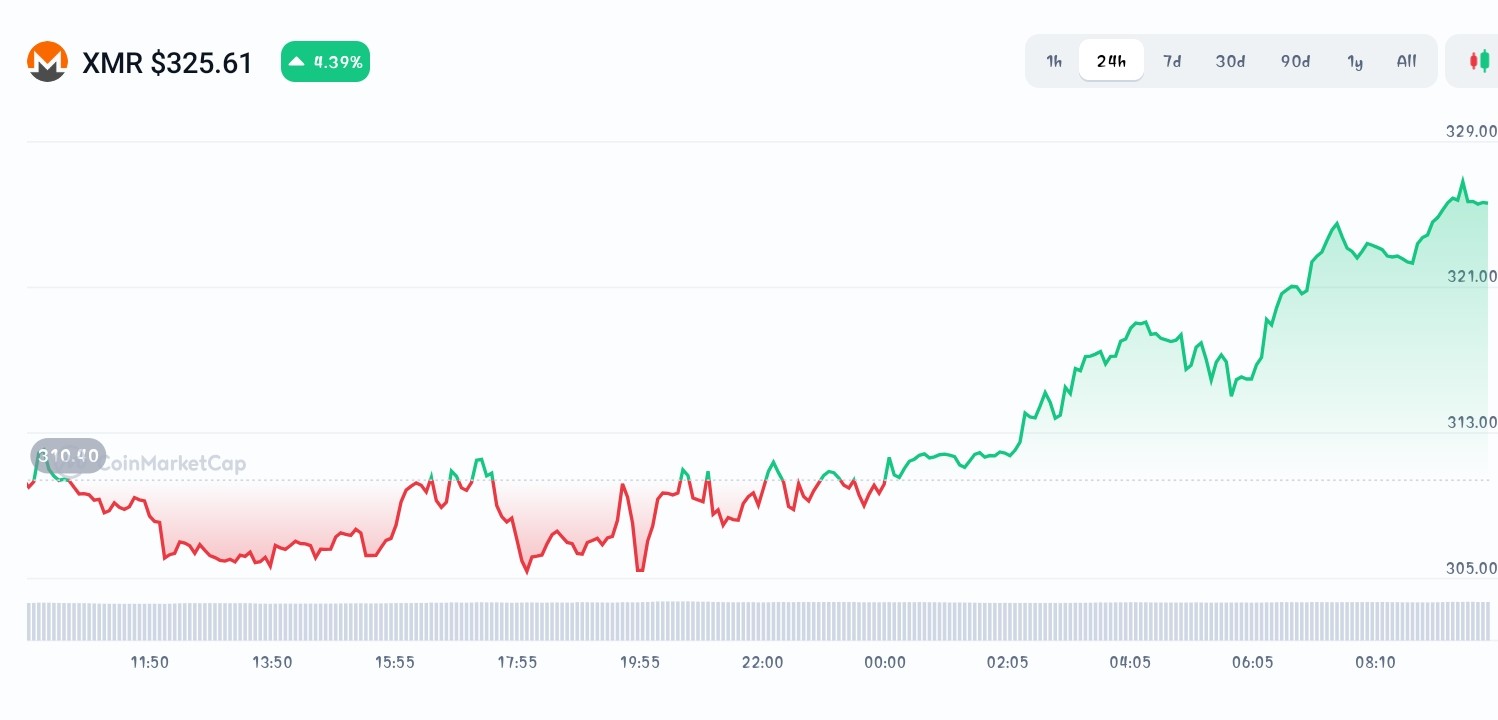Screen dimensions: 1498x720
Task: Click the 329.00 y-axis label
Action: click(x=1471, y=131)
